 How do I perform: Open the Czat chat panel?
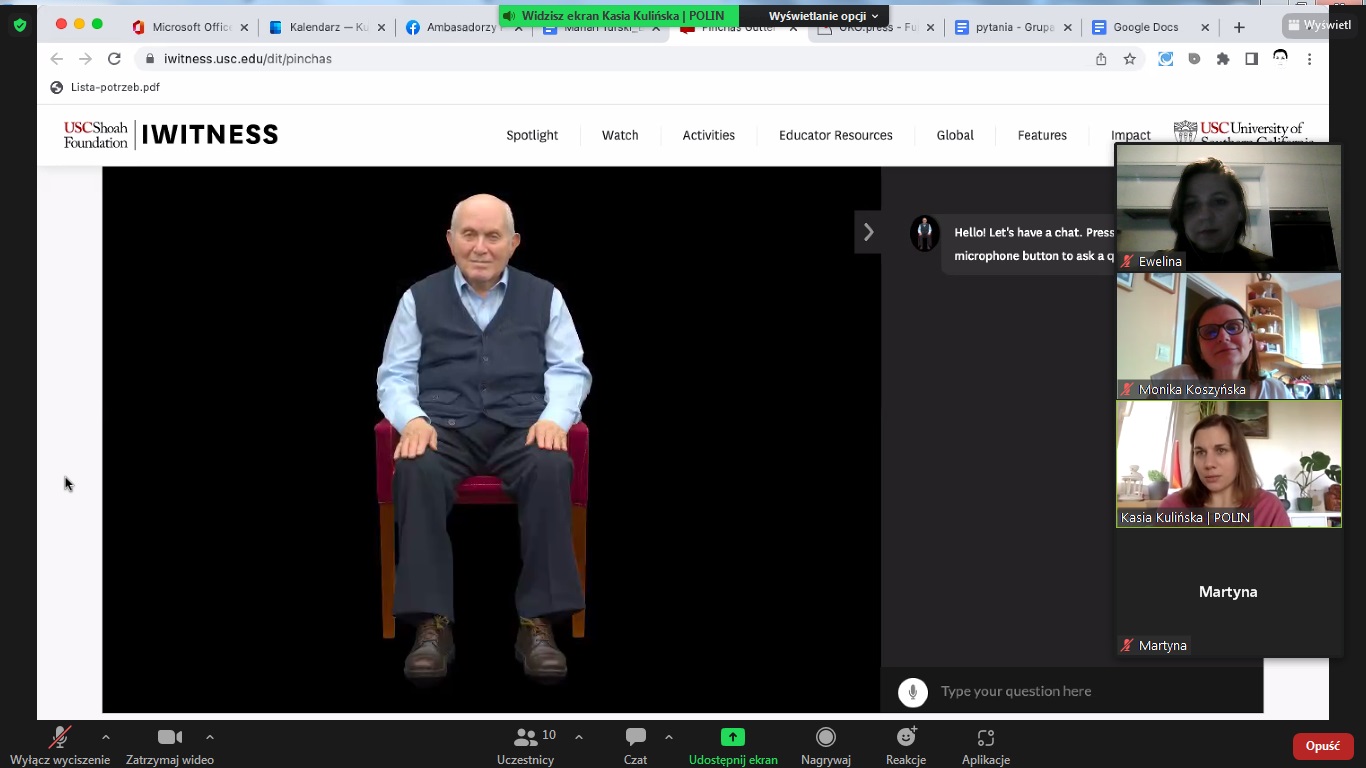(635, 746)
